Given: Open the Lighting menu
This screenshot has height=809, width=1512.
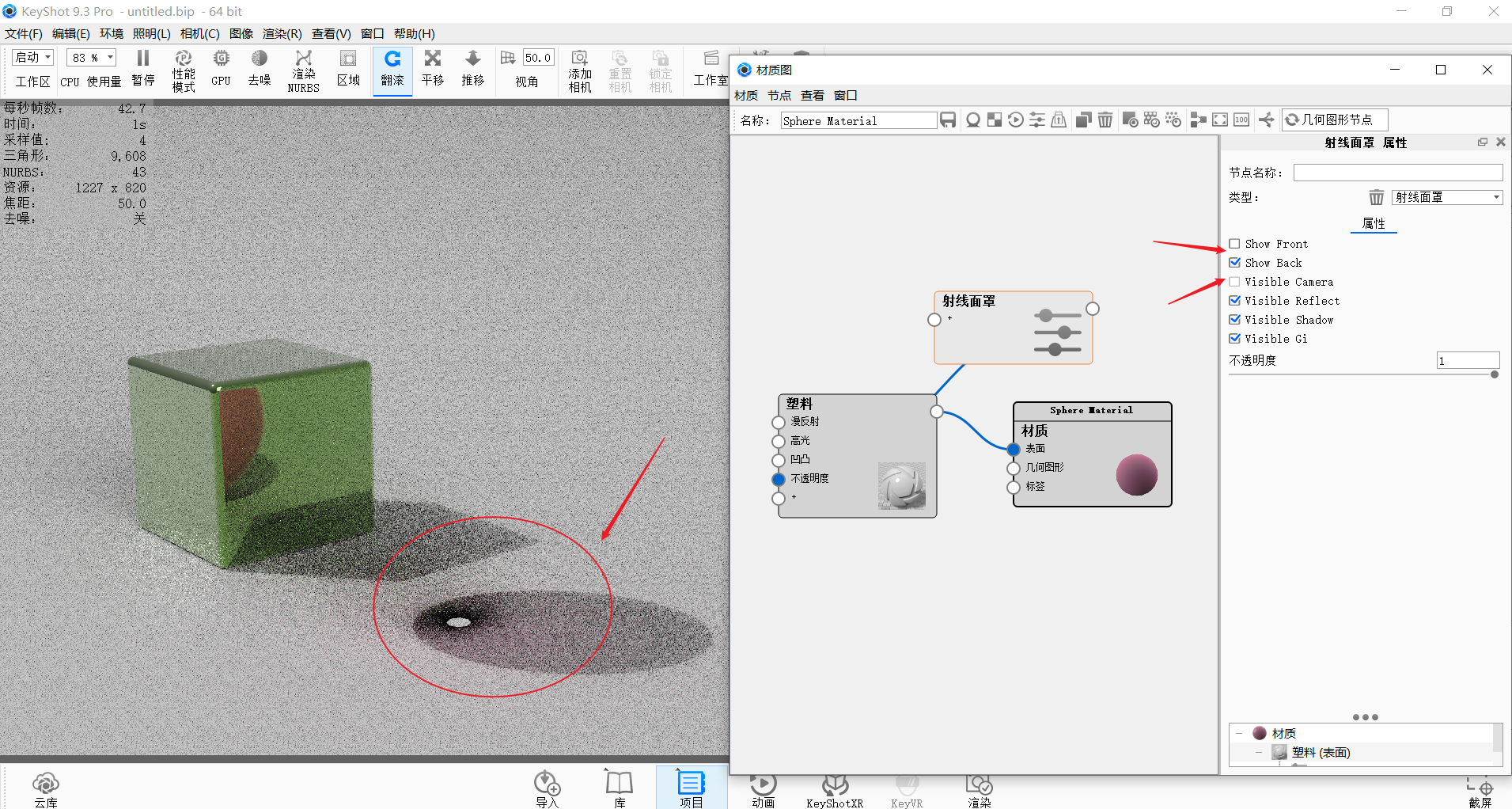Looking at the screenshot, I should (152, 33).
